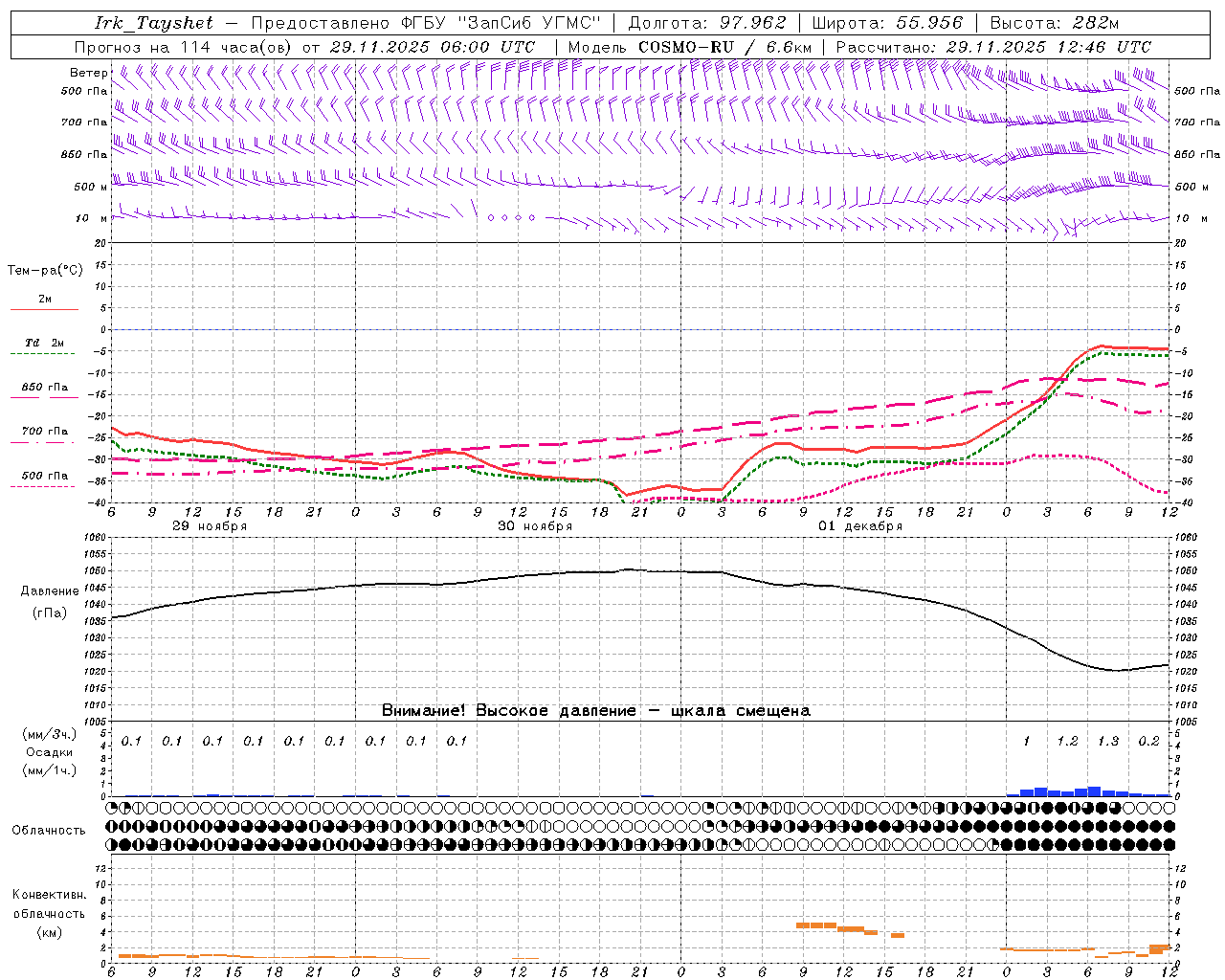Screen dimensions: 1225x980
Task: Click the 'Широта: 55.956' latitude value
Action: [887, 23]
